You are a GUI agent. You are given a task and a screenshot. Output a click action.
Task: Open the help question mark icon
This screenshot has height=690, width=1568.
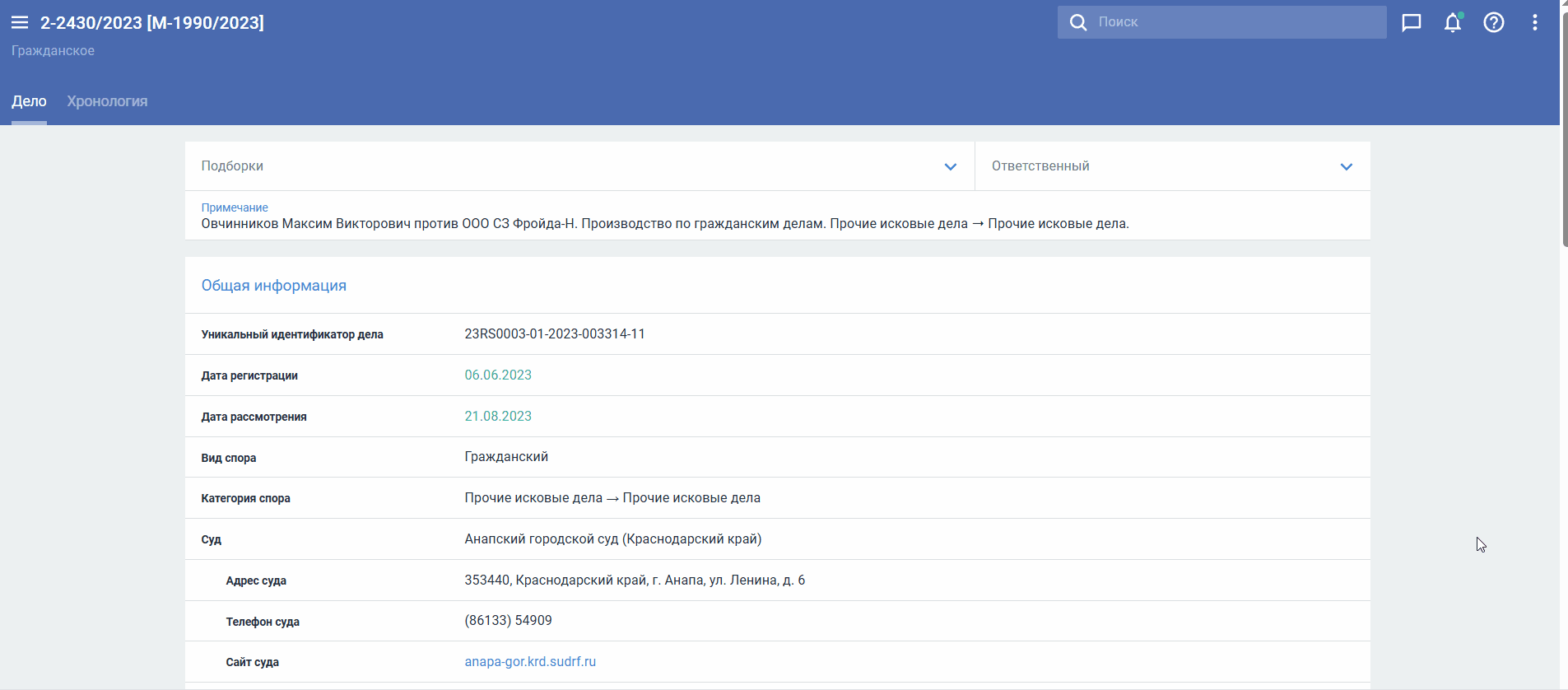tap(1494, 22)
